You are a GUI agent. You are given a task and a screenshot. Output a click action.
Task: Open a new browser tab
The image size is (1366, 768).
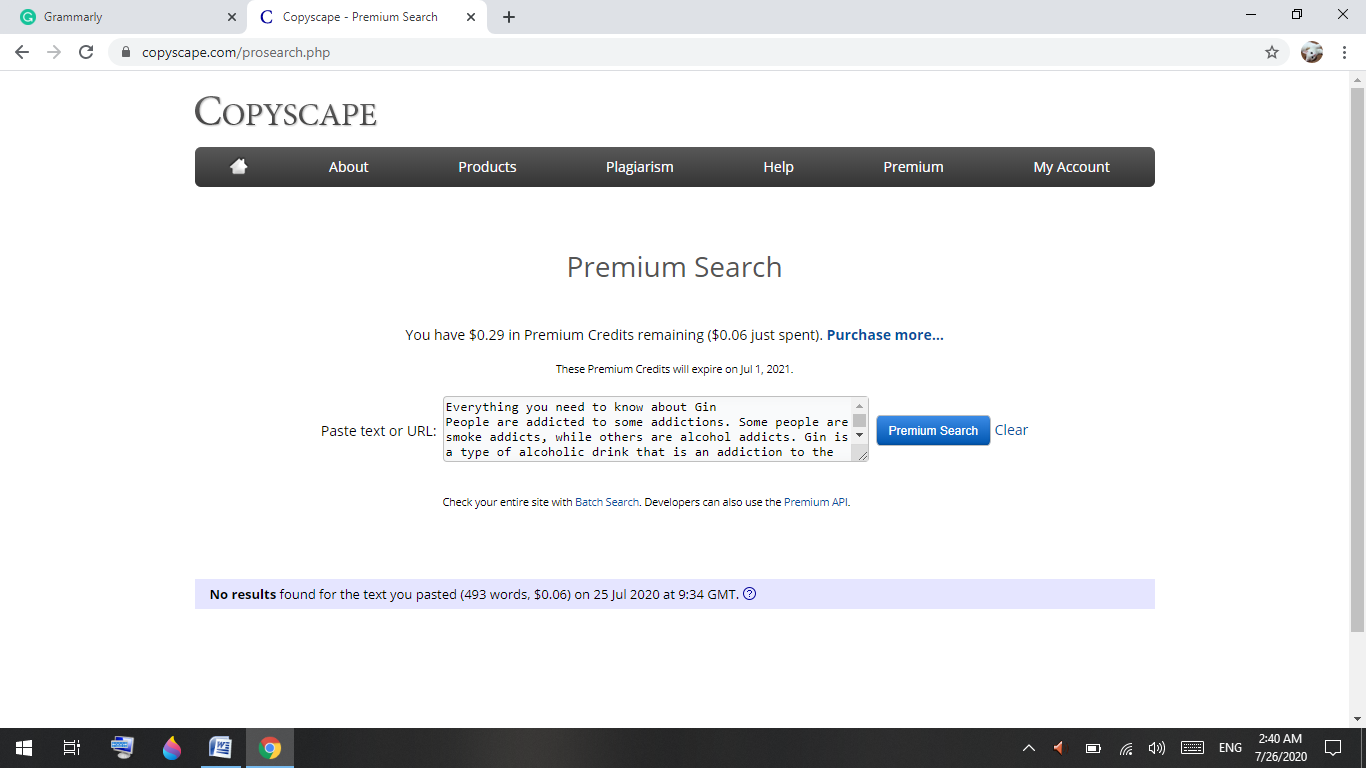click(x=509, y=17)
